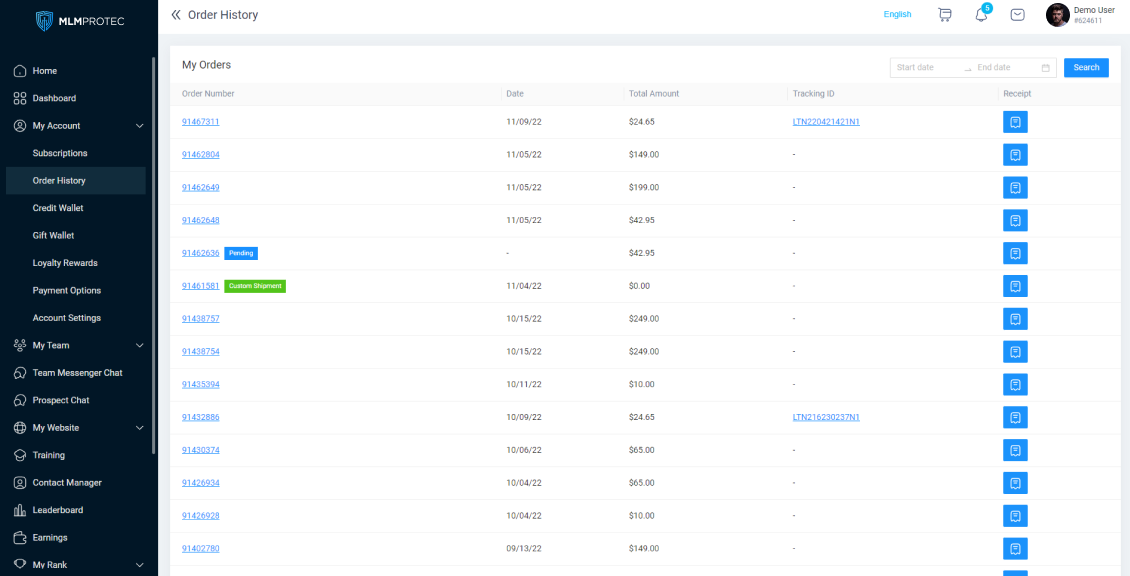The width and height of the screenshot is (1130, 576).
Task: View receipt for order 91462636
Action: [x=1015, y=253]
